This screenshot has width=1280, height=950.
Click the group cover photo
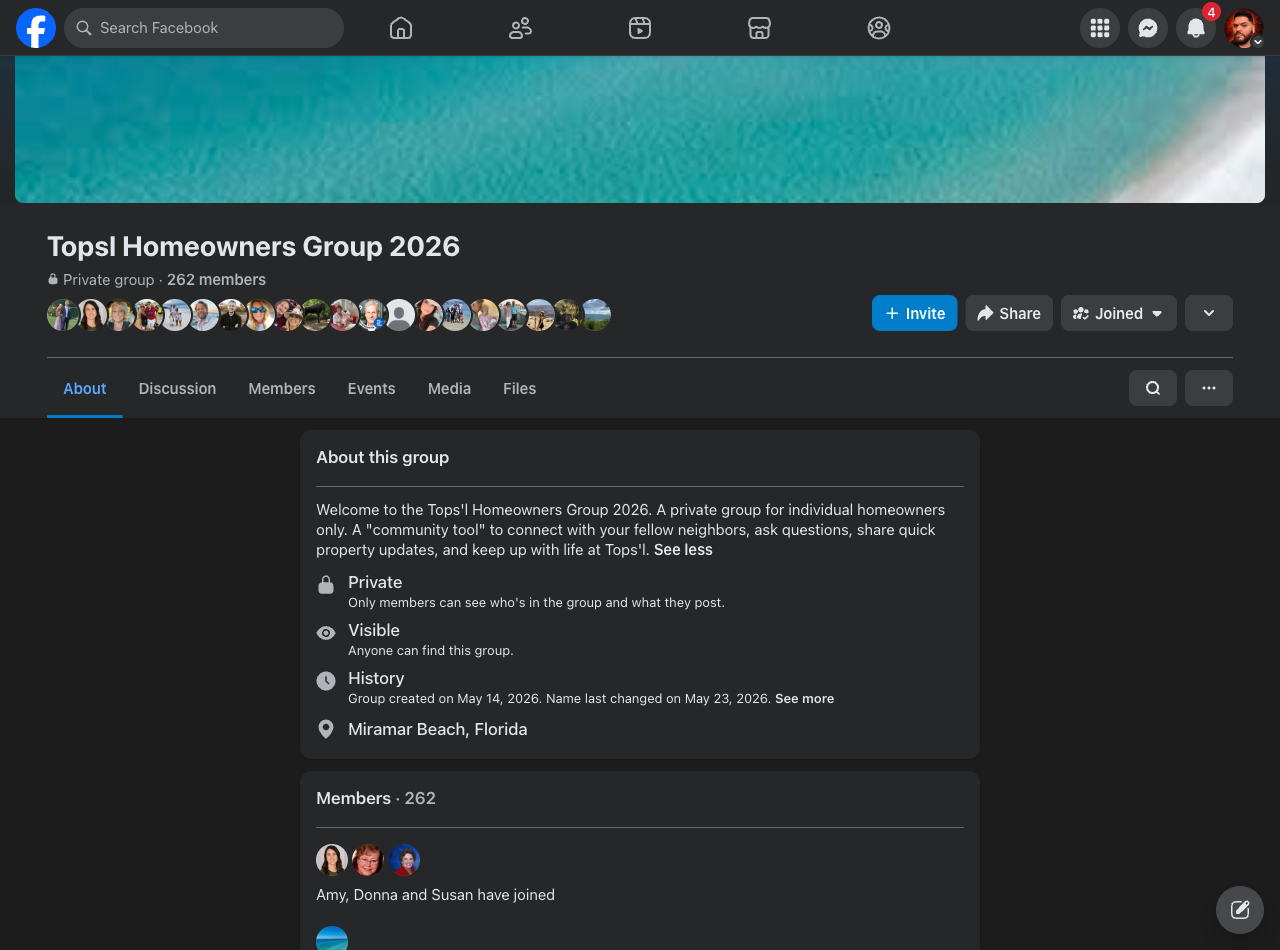pyautogui.click(x=640, y=129)
